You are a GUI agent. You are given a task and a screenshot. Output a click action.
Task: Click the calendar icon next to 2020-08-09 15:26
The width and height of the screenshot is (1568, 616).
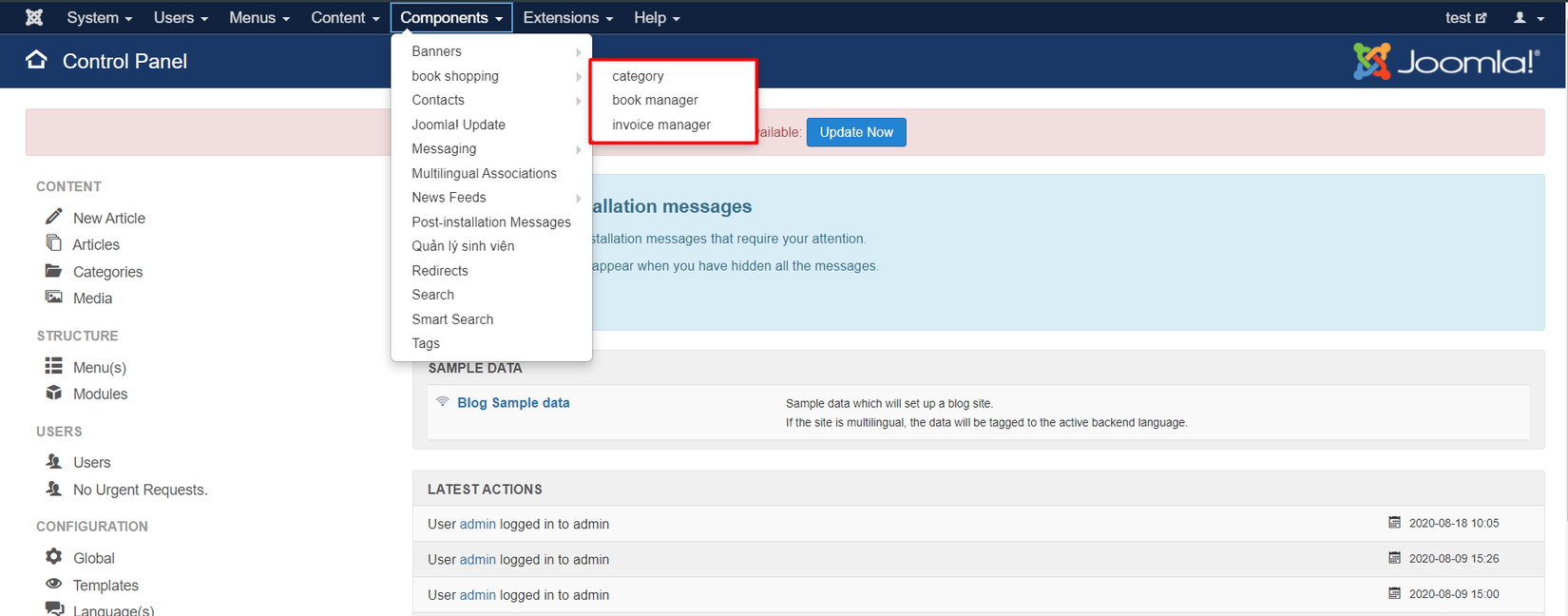[x=1394, y=558]
